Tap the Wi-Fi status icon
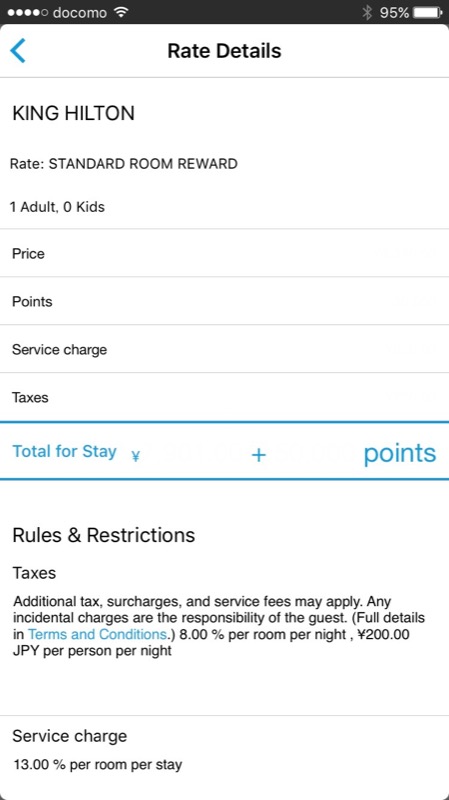449x800 pixels. tap(121, 12)
